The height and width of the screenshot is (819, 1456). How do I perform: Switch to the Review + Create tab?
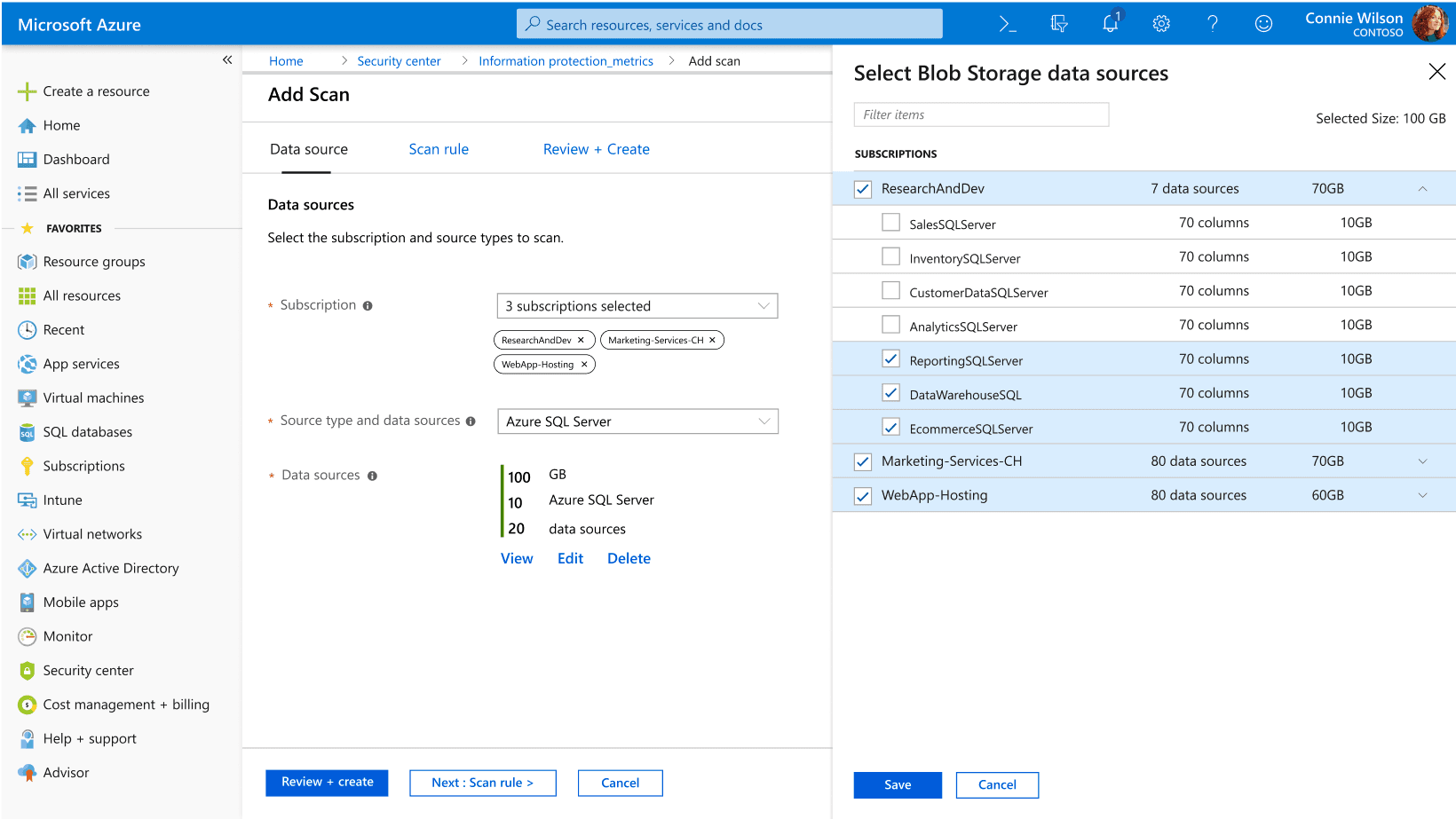click(x=597, y=149)
